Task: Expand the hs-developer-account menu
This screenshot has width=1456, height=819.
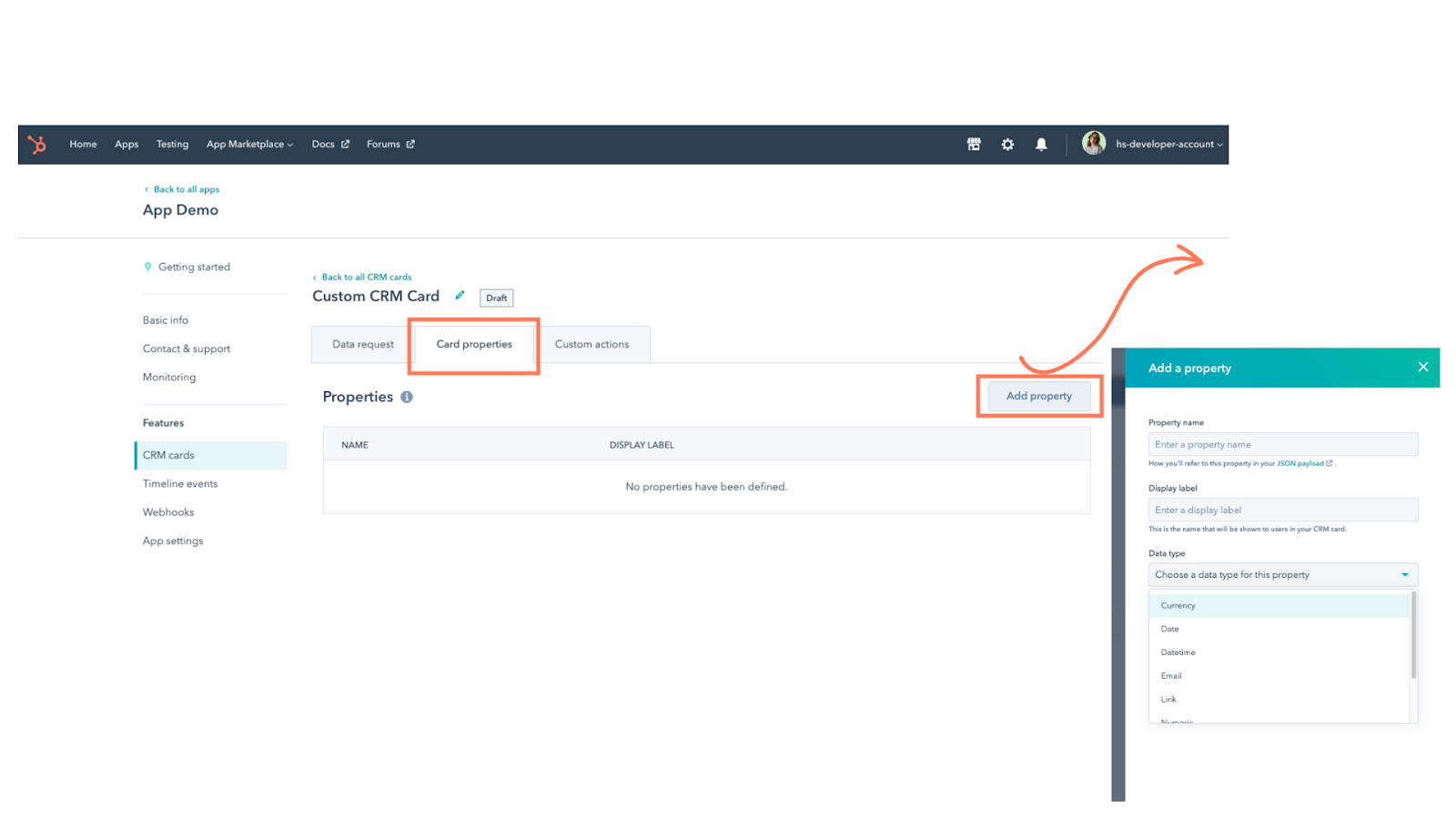Action: (1168, 144)
